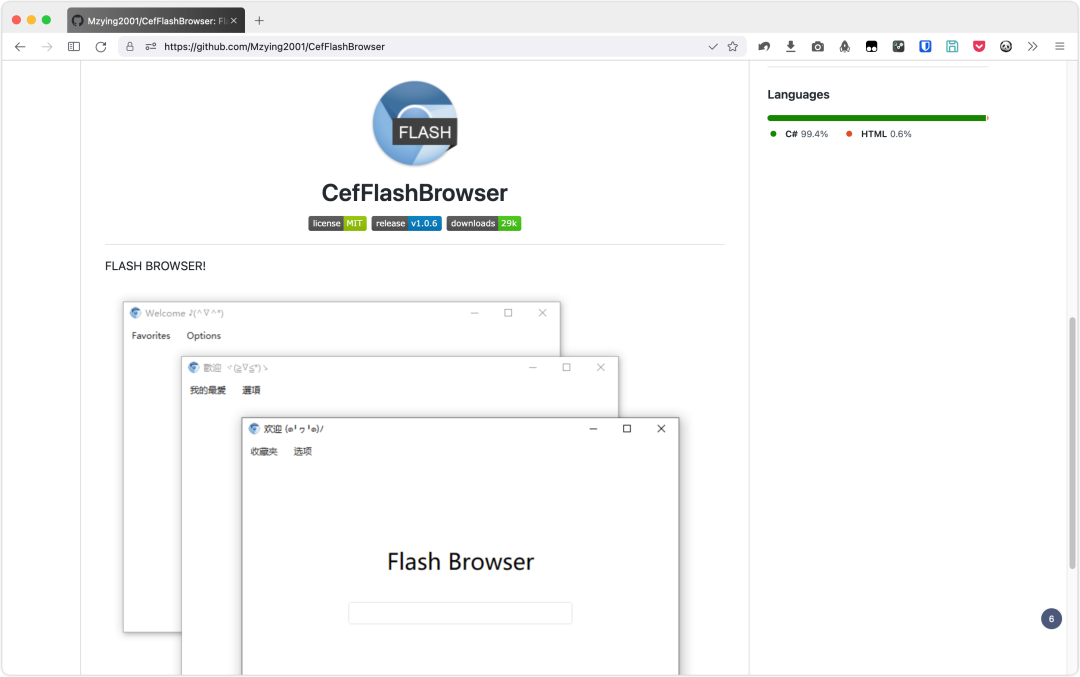The image size is (1080, 677).
Task: Click the downloads 29k badge
Action: [x=484, y=223]
